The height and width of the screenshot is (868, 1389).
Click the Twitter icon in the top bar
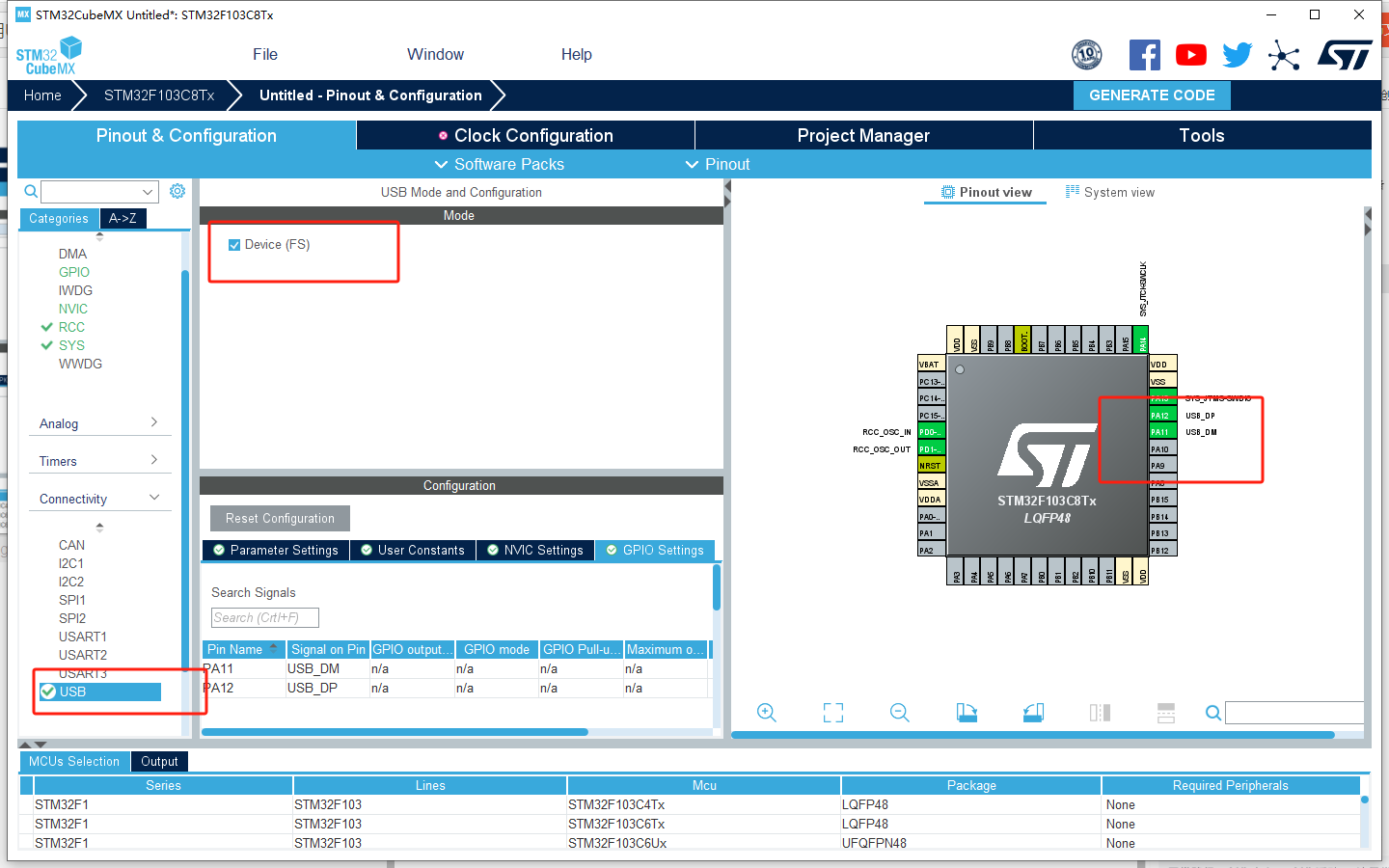1237,55
